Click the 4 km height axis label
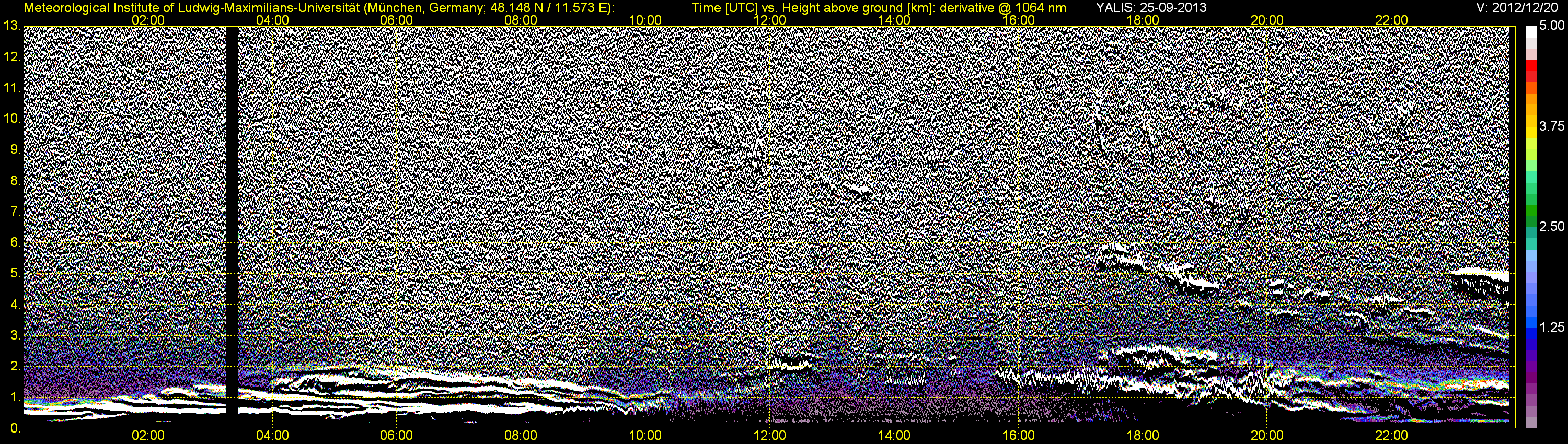 [15, 304]
